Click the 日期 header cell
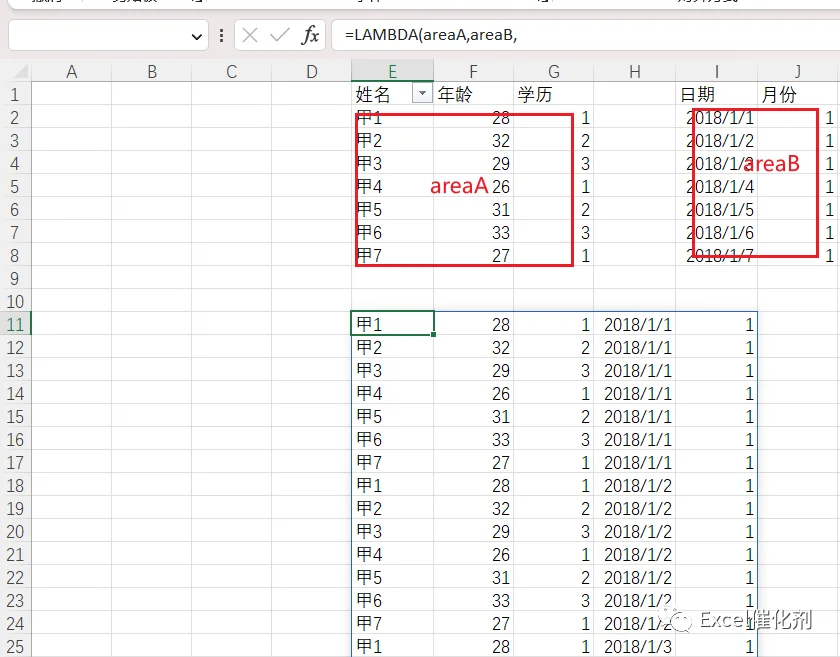Viewport: 840px width, 657px height. tap(716, 94)
